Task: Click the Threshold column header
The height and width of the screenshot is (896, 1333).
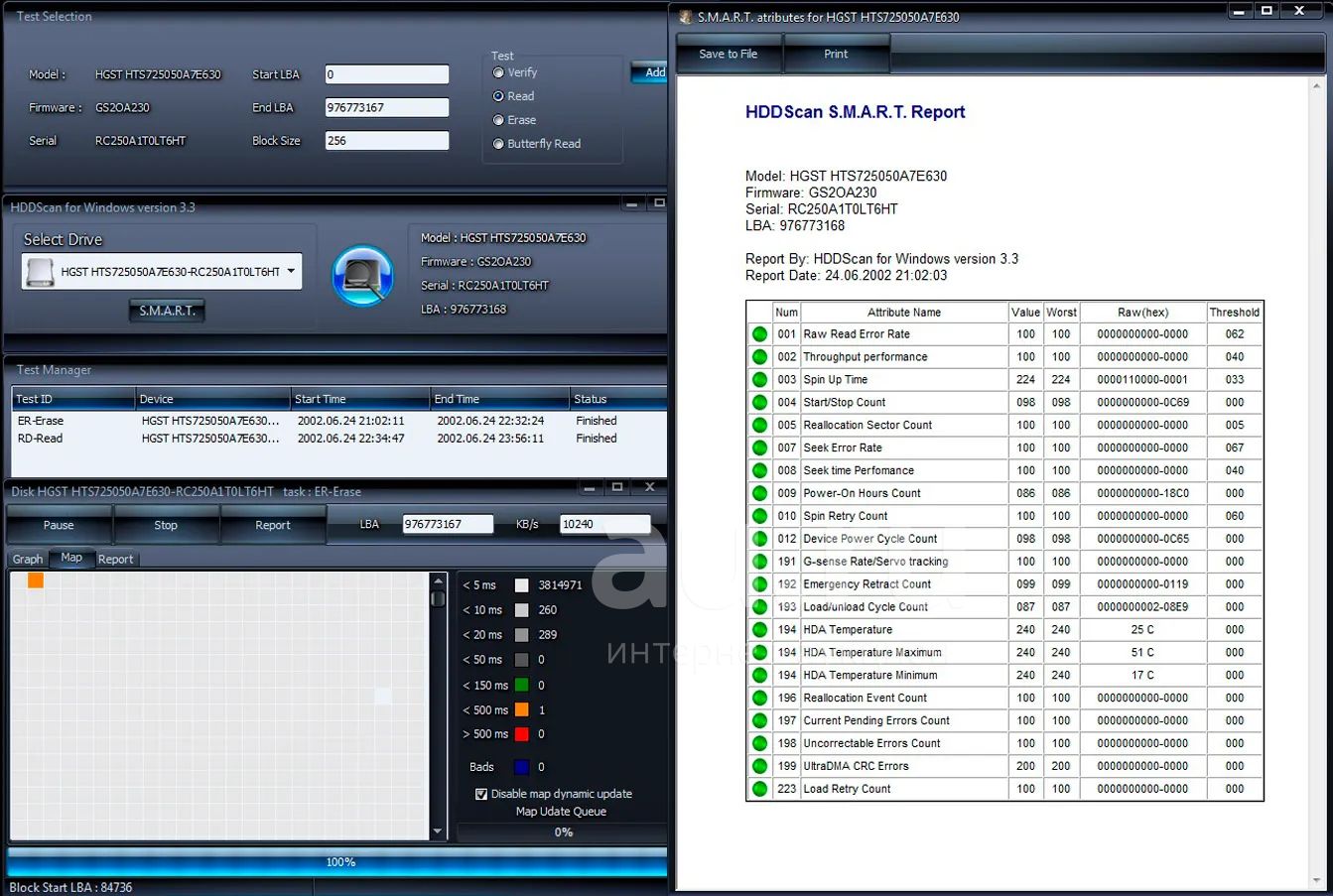Action: pyautogui.click(x=1235, y=313)
